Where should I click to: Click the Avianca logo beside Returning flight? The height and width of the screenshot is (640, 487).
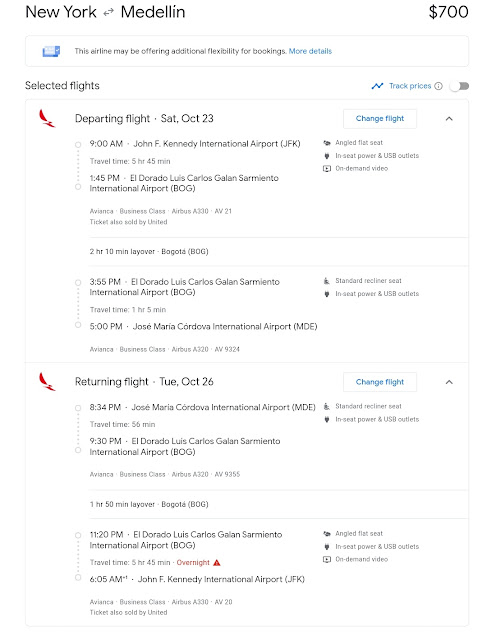(47, 382)
